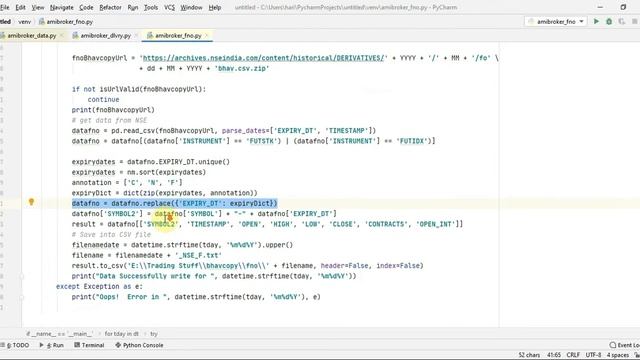The height and width of the screenshot is (360, 640).
Task: Select the amibroker_fno.py editor tab
Action: point(178,36)
